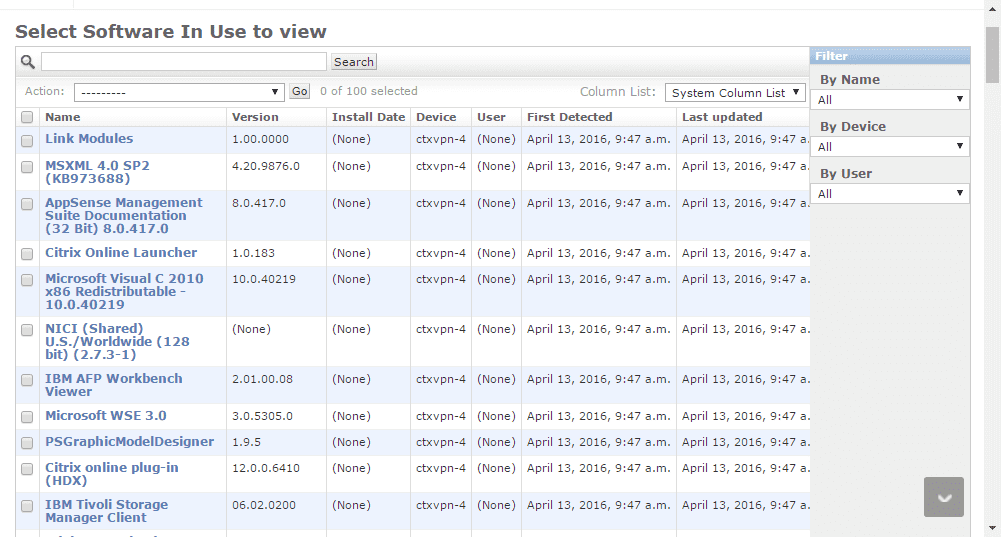Open the NICI (Shared) U.S./Worldwide link
Screen dimensions: 1001x537
tap(117, 342)
